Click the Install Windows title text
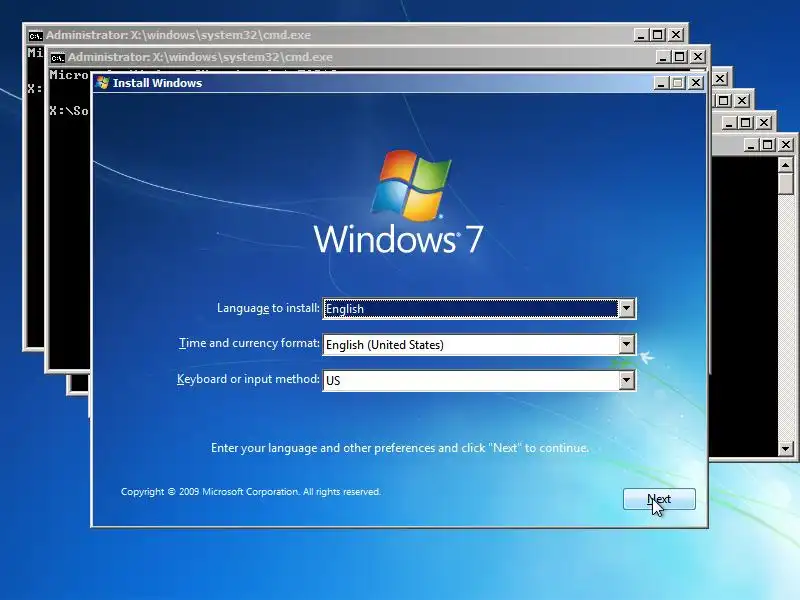 click(157, 83)
